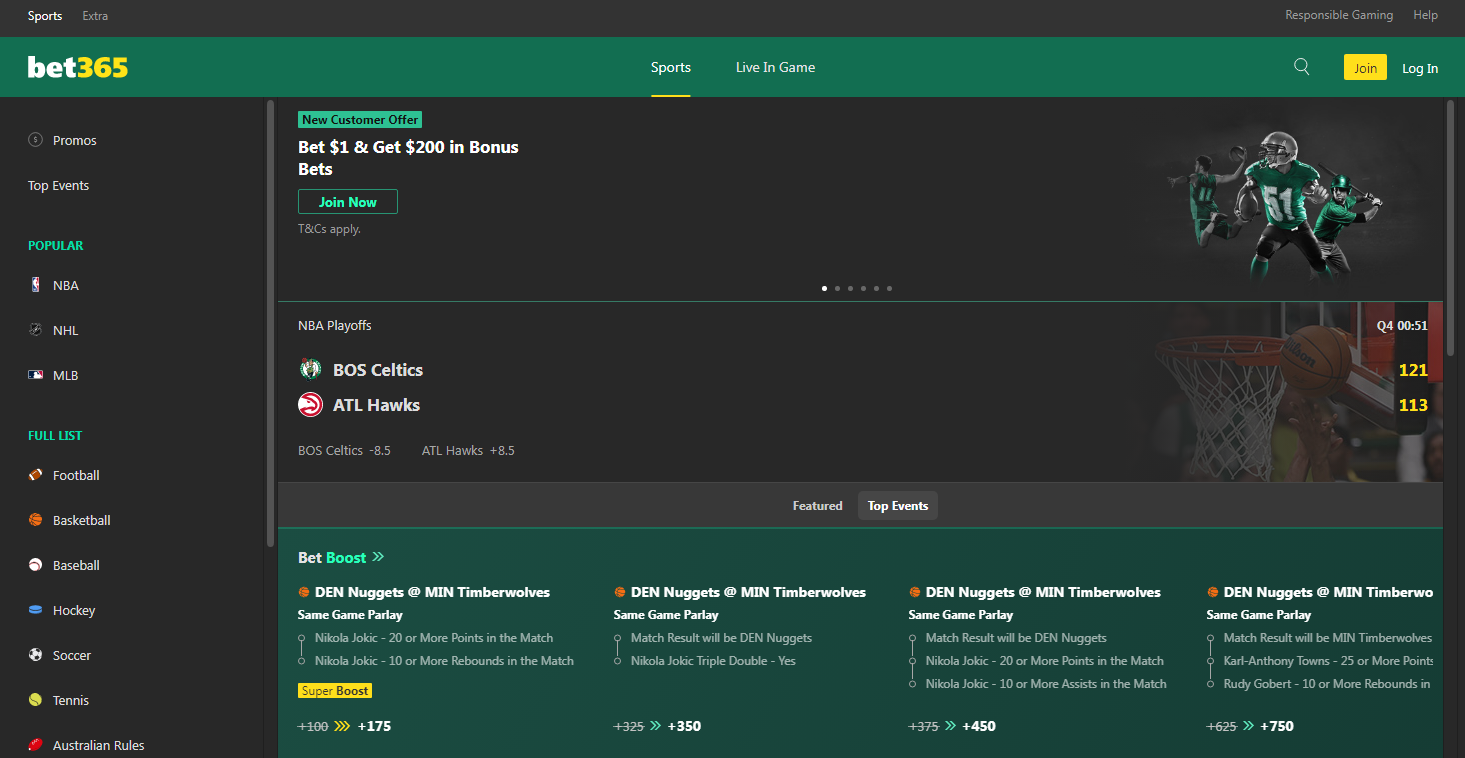Select the second carousel dot

(x=837, y=288)
